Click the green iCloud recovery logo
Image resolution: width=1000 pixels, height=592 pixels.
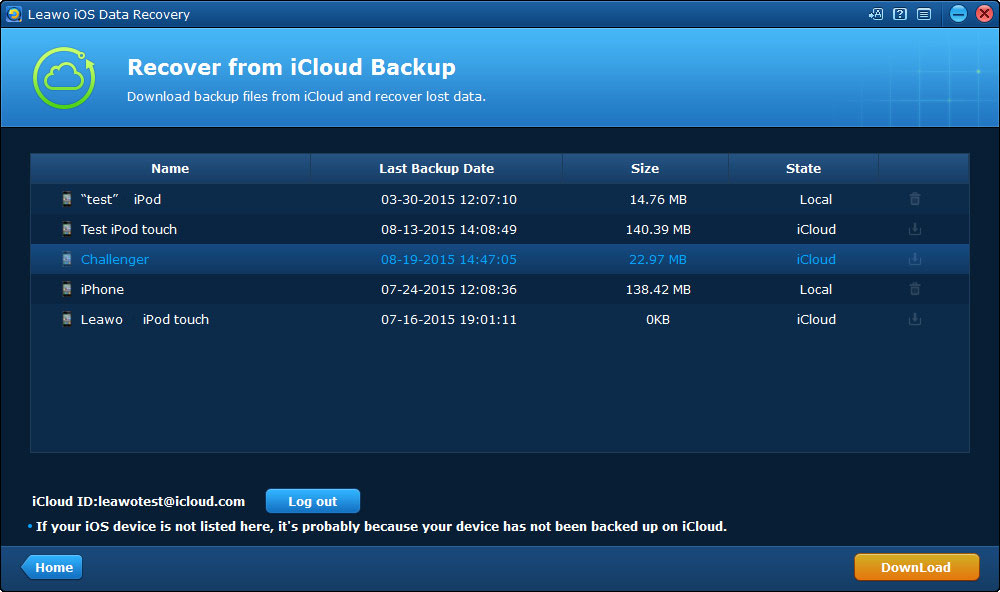coord(64,78)
